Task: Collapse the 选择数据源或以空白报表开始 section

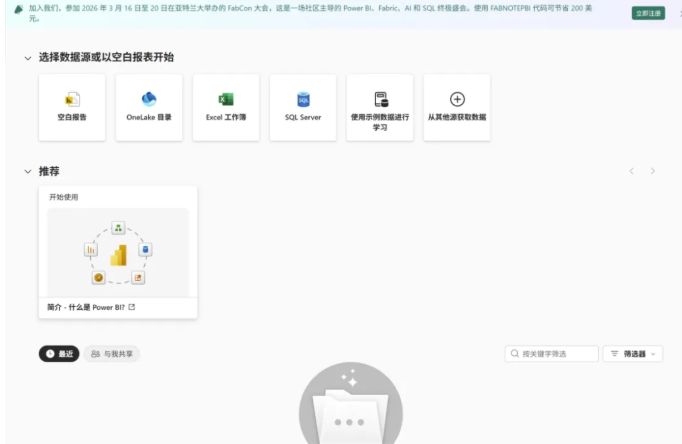Action: (28, 58)
